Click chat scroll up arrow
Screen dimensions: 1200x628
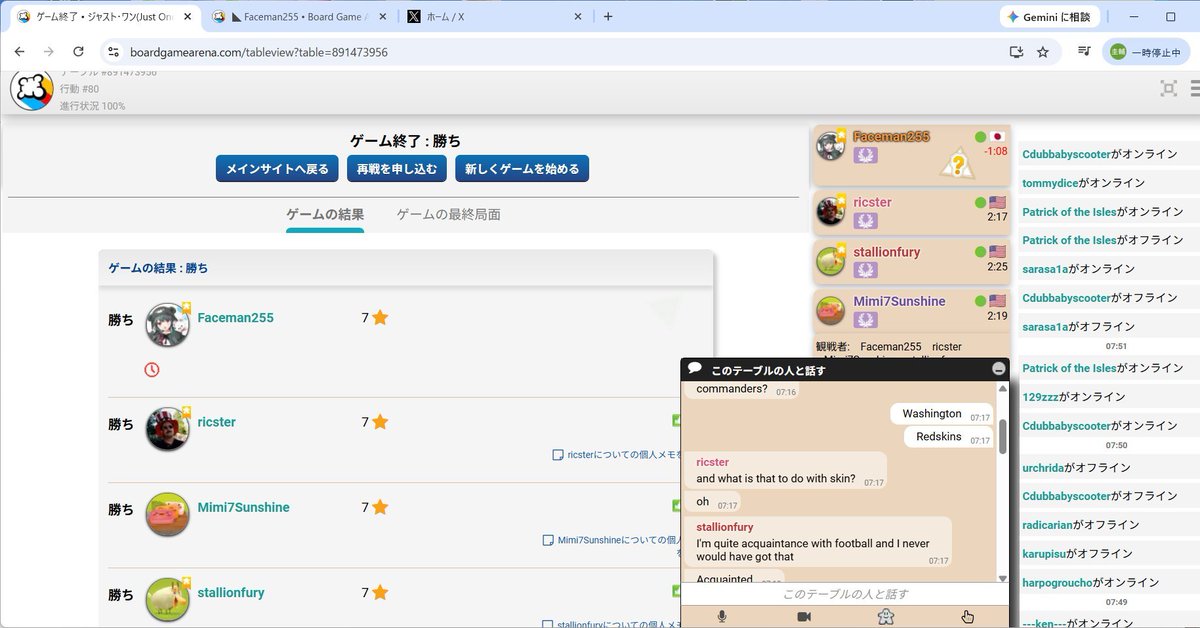point(1003,388)
